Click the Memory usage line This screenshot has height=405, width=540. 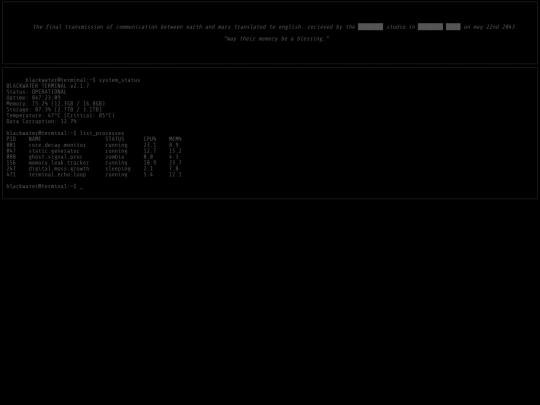click(x=56, y=104)
